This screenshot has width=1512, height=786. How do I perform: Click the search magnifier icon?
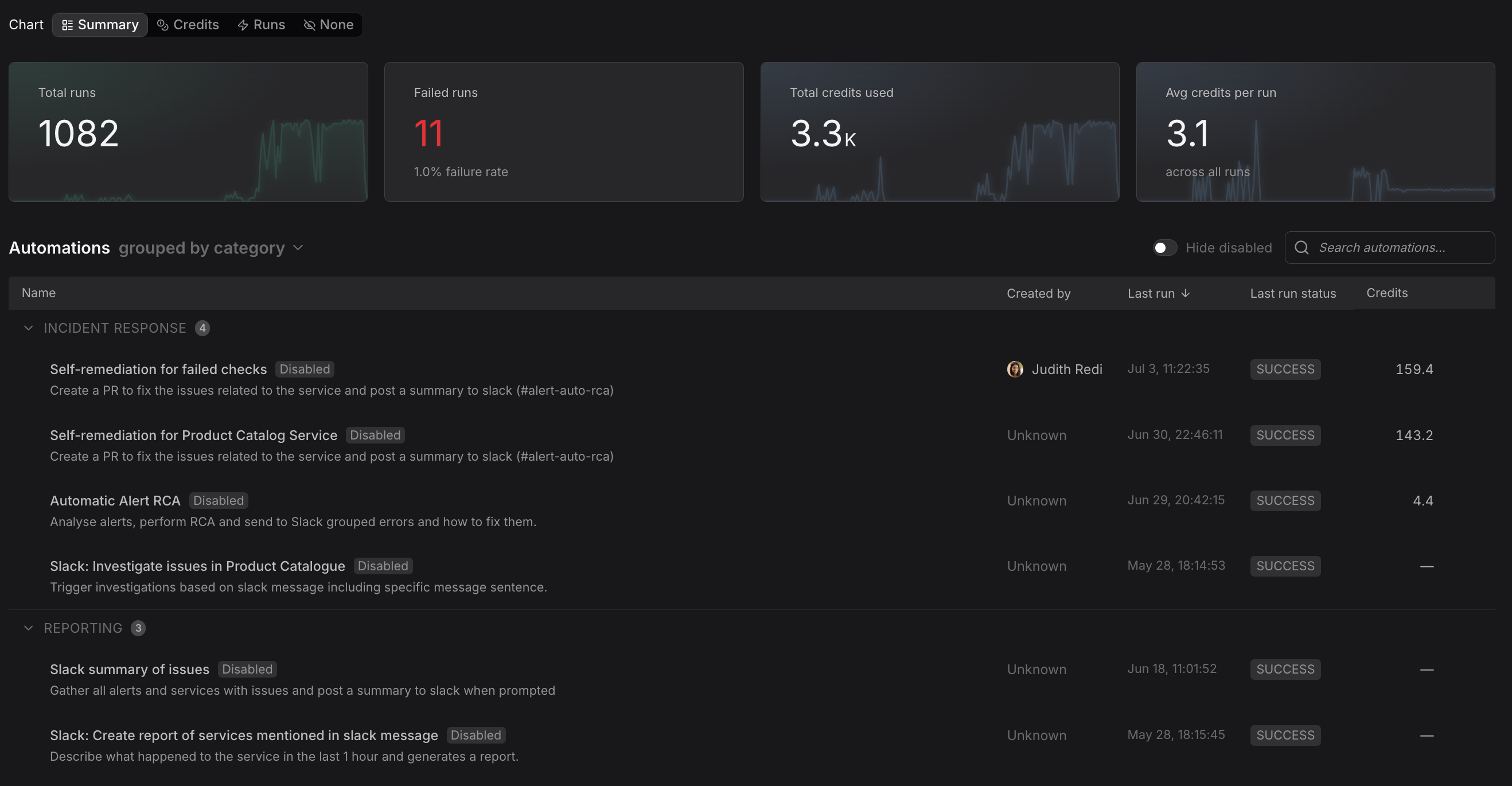coord(1301,248)
